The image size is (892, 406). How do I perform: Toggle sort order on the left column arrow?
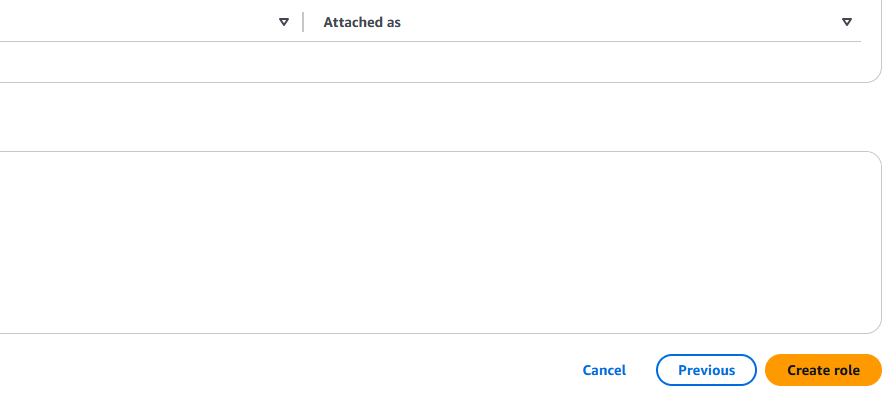tap(284, 22)
